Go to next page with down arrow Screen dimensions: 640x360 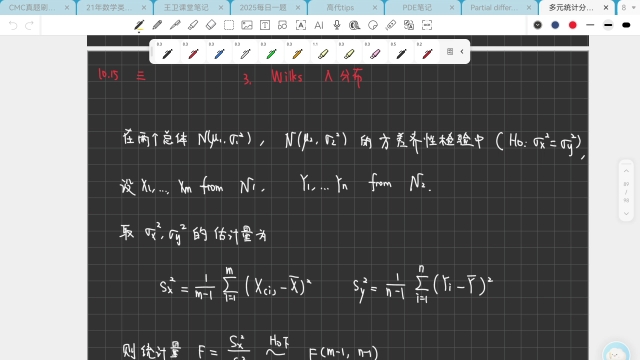point(626,214)
